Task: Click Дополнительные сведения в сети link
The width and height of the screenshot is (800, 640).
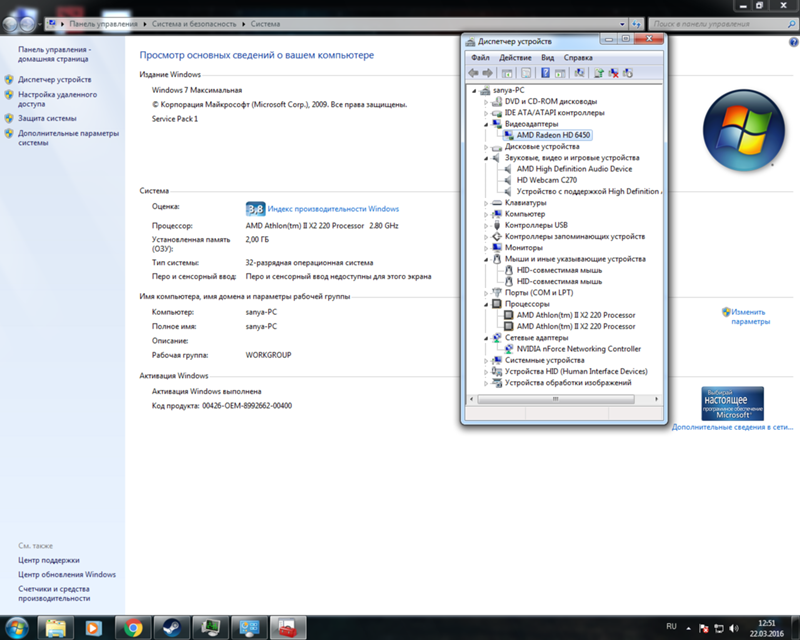Action: click(x=732, y=427)
